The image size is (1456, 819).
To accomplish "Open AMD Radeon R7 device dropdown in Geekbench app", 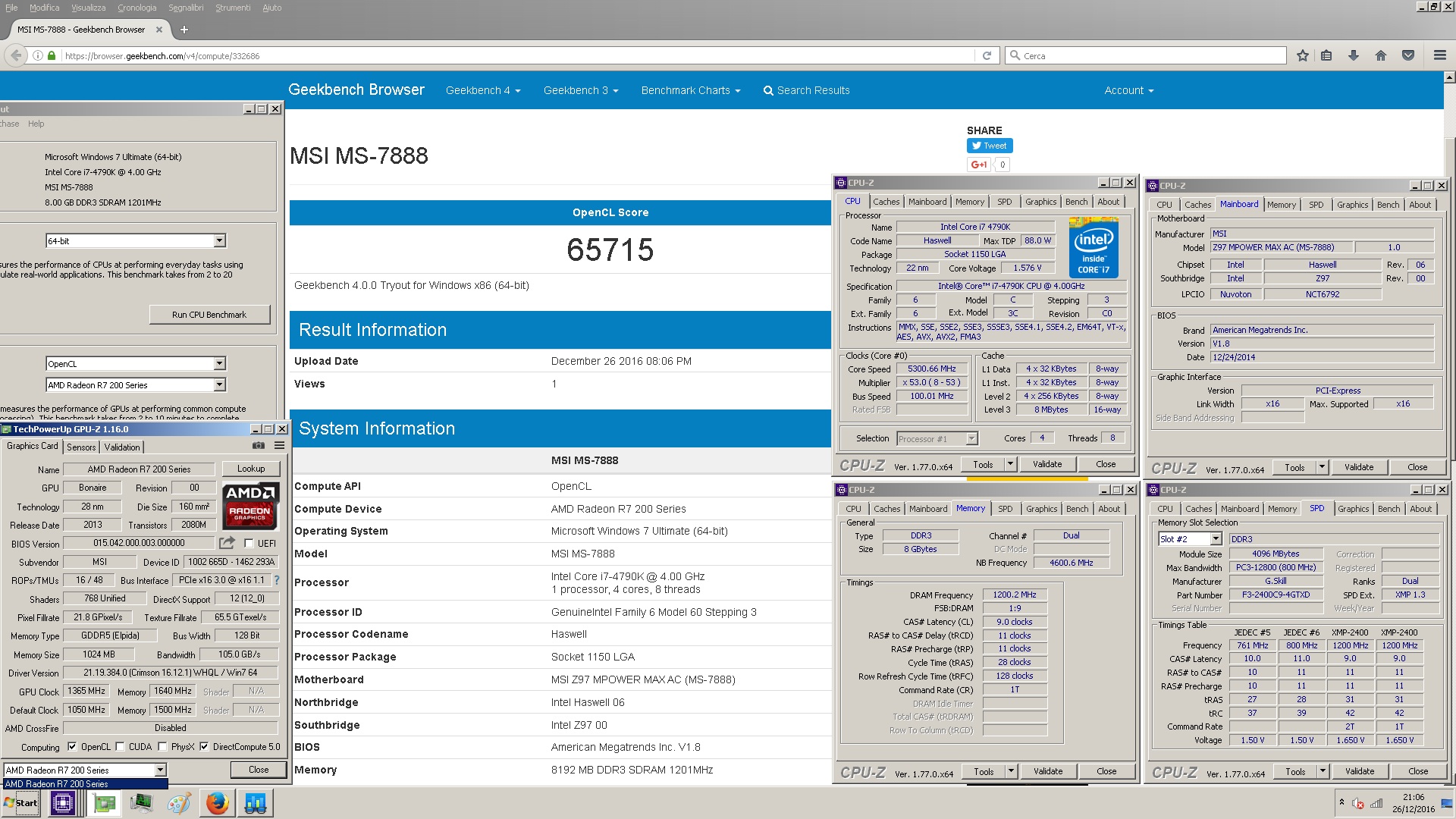I will pyautogui.click(x=219, y=385).
